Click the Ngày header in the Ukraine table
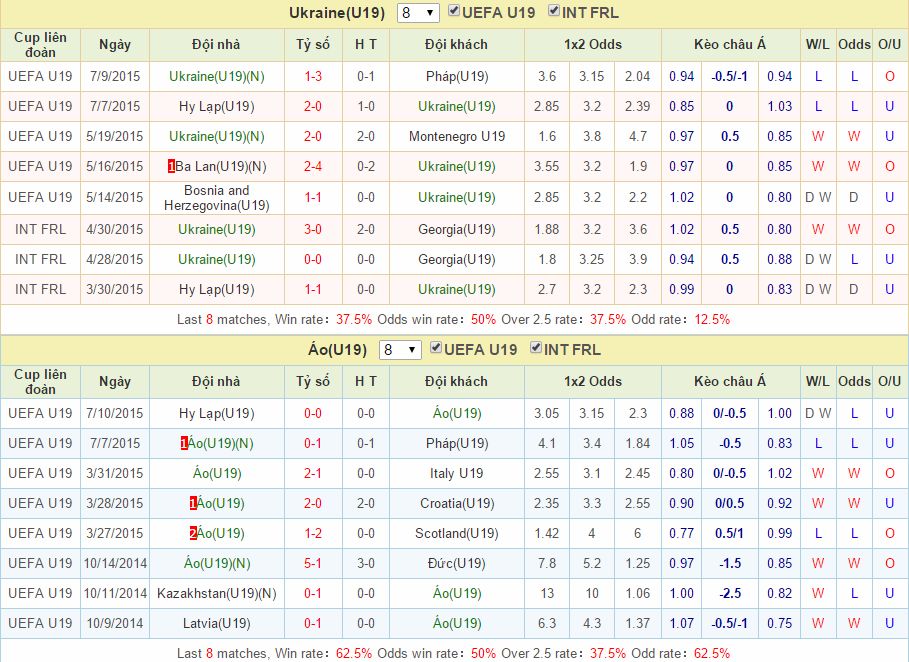 [x=115, y=45]
